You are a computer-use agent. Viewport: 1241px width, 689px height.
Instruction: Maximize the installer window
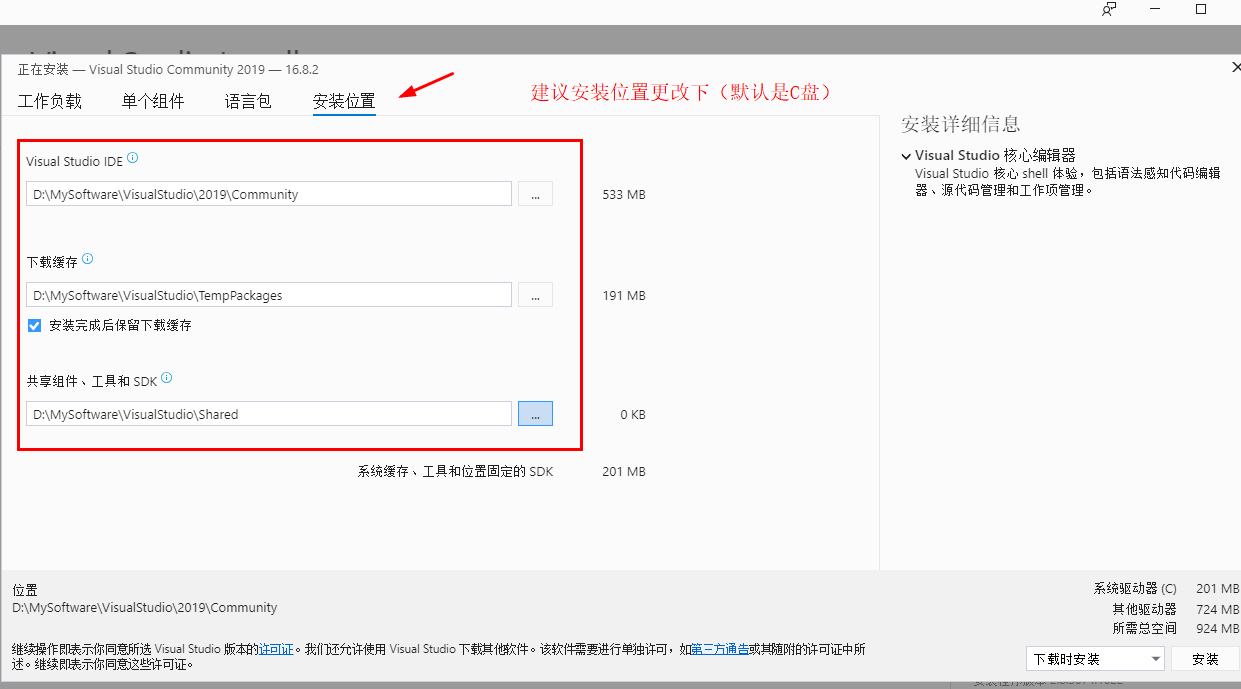(x=1201, y=9)
